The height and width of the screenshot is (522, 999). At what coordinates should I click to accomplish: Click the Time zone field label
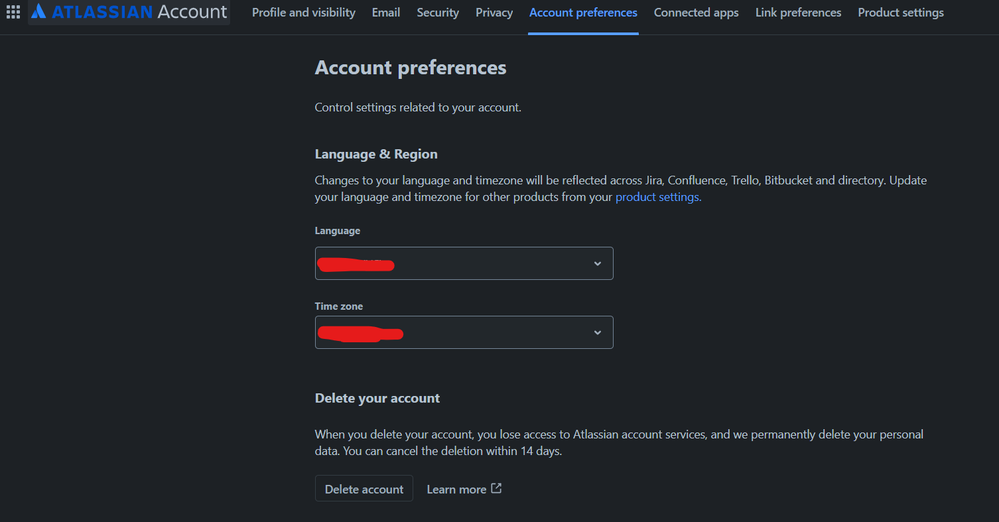(x=338, y=306)
